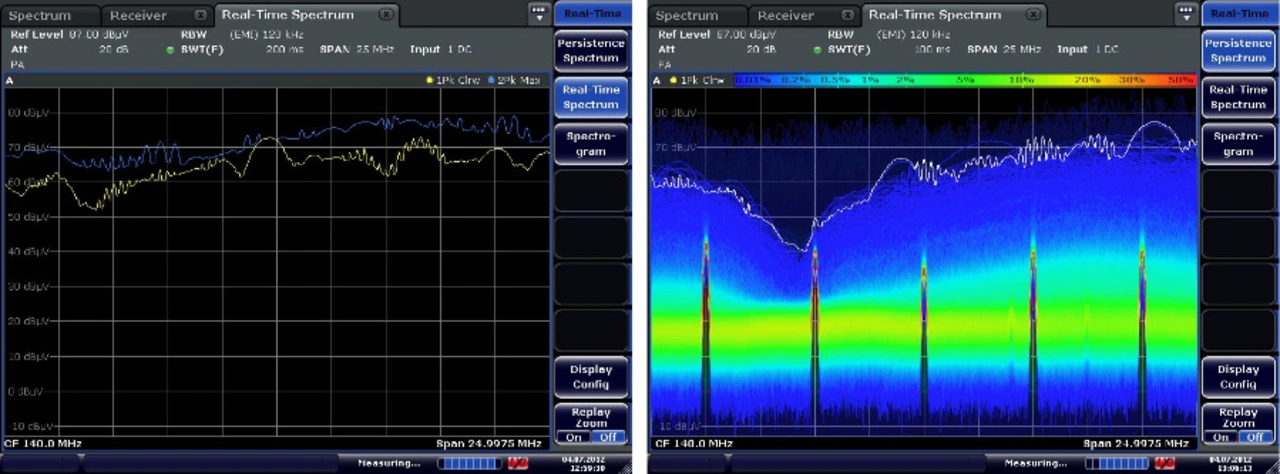Click the blue 2Pk Max trace marker
Screen dimensions: 1280x474
[491, 80]
